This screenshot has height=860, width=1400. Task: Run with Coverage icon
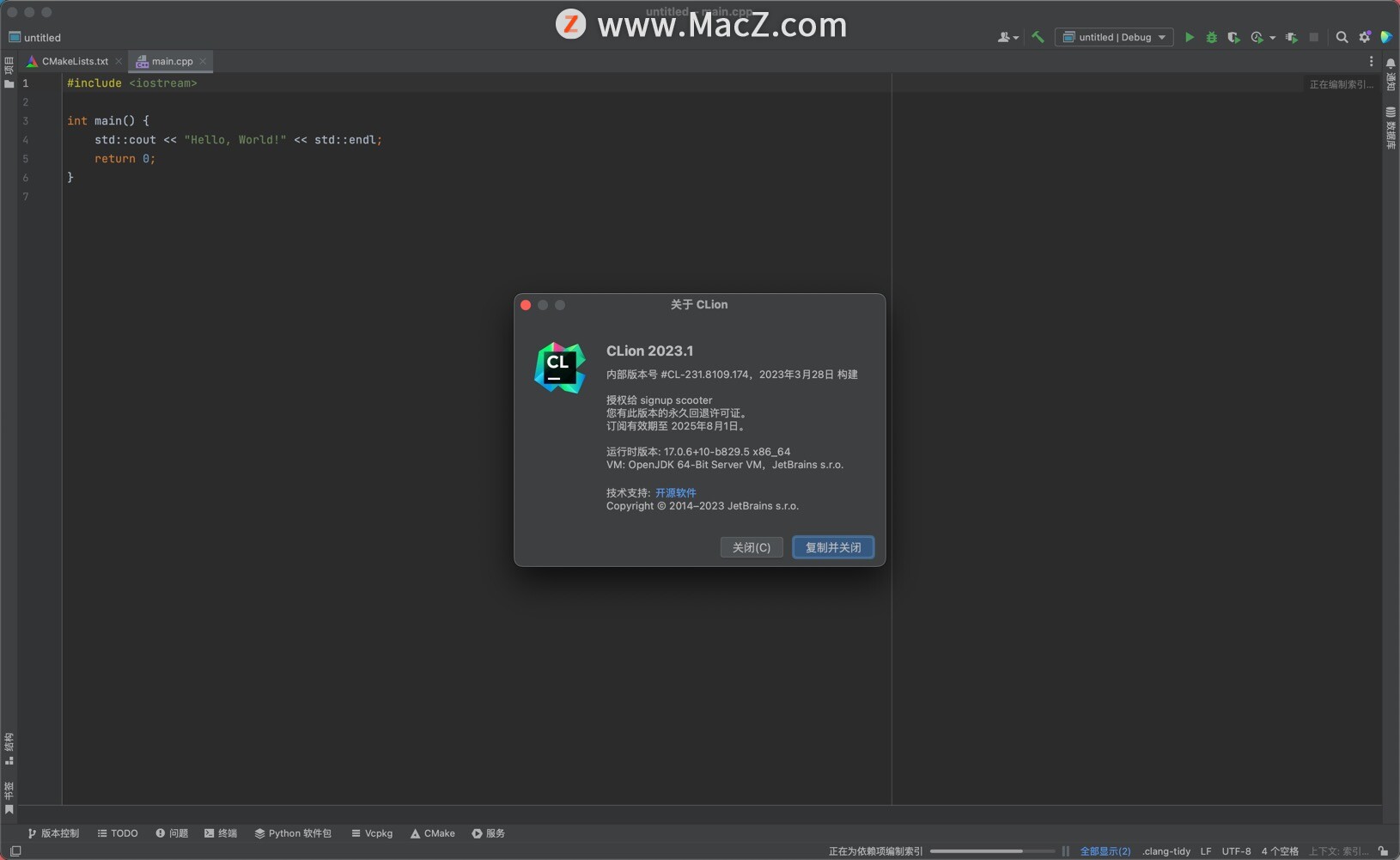1234,37
